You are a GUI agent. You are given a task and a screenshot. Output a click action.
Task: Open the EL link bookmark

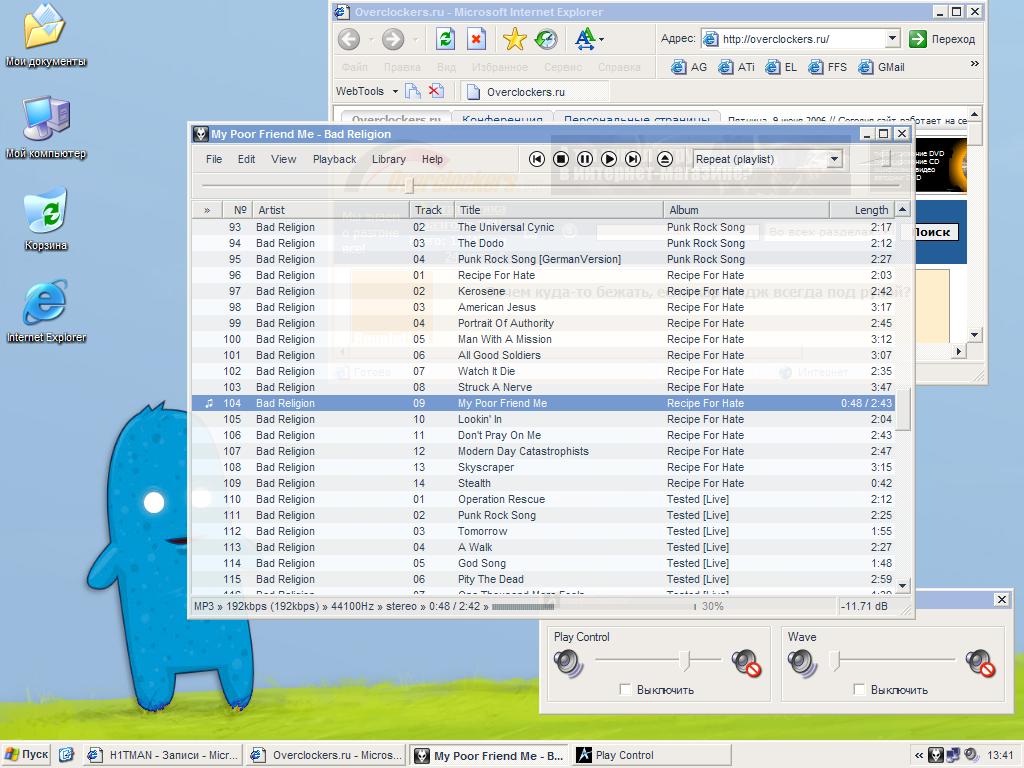click(x=781, y=67)
